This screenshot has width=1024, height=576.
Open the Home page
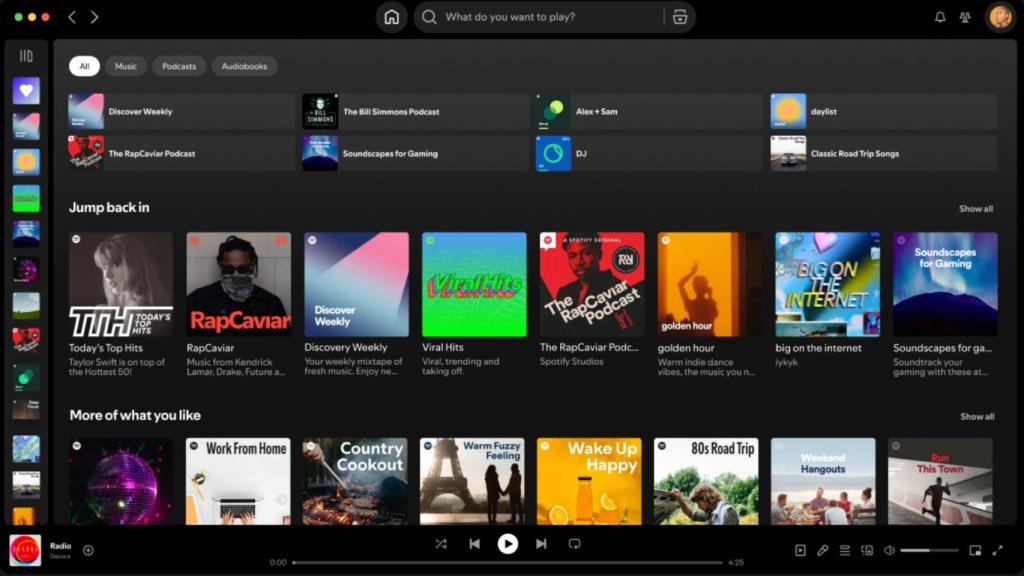coord(391,17)
